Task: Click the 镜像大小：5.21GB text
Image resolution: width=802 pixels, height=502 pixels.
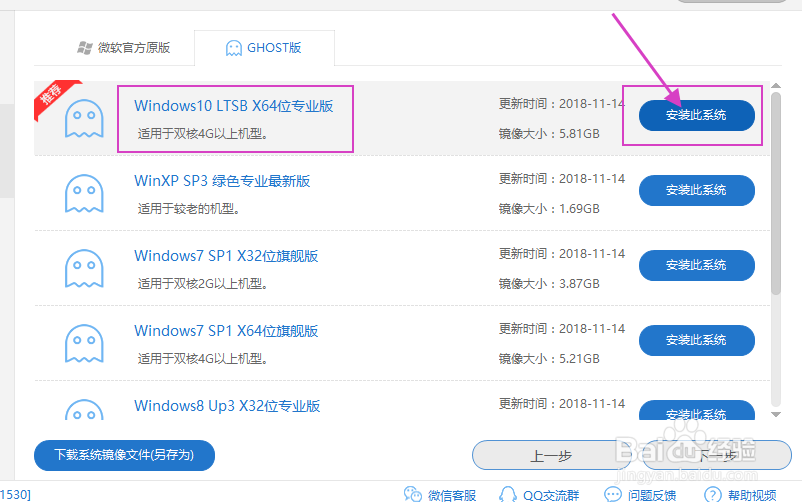Action: pyautogui.click(x=549, y=359)
